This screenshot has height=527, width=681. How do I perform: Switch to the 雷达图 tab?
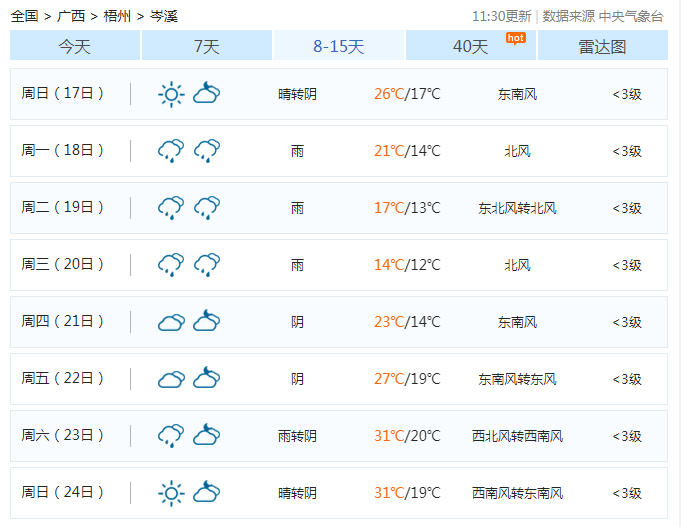602,46
